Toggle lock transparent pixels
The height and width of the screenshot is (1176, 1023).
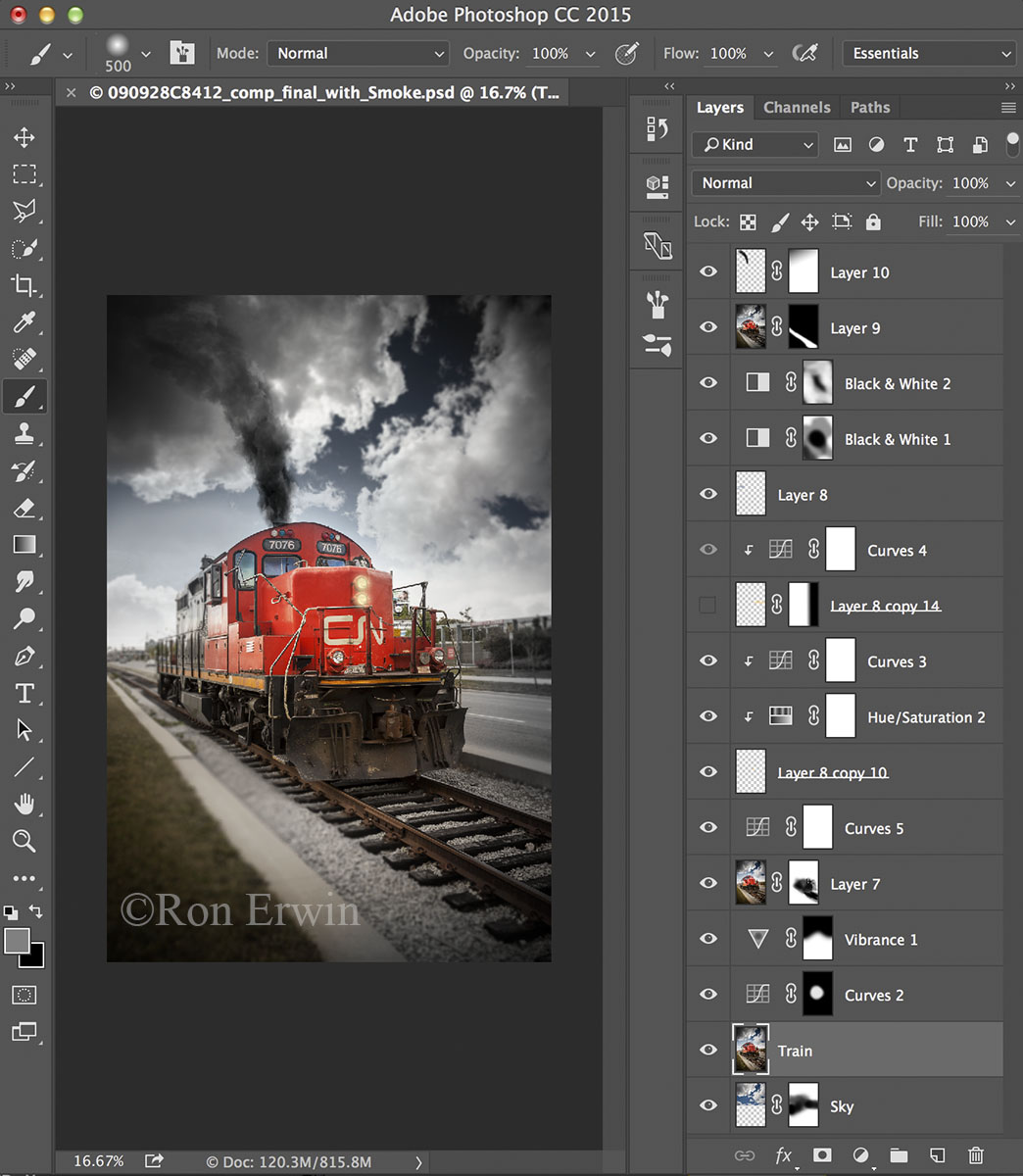point(748,222)
